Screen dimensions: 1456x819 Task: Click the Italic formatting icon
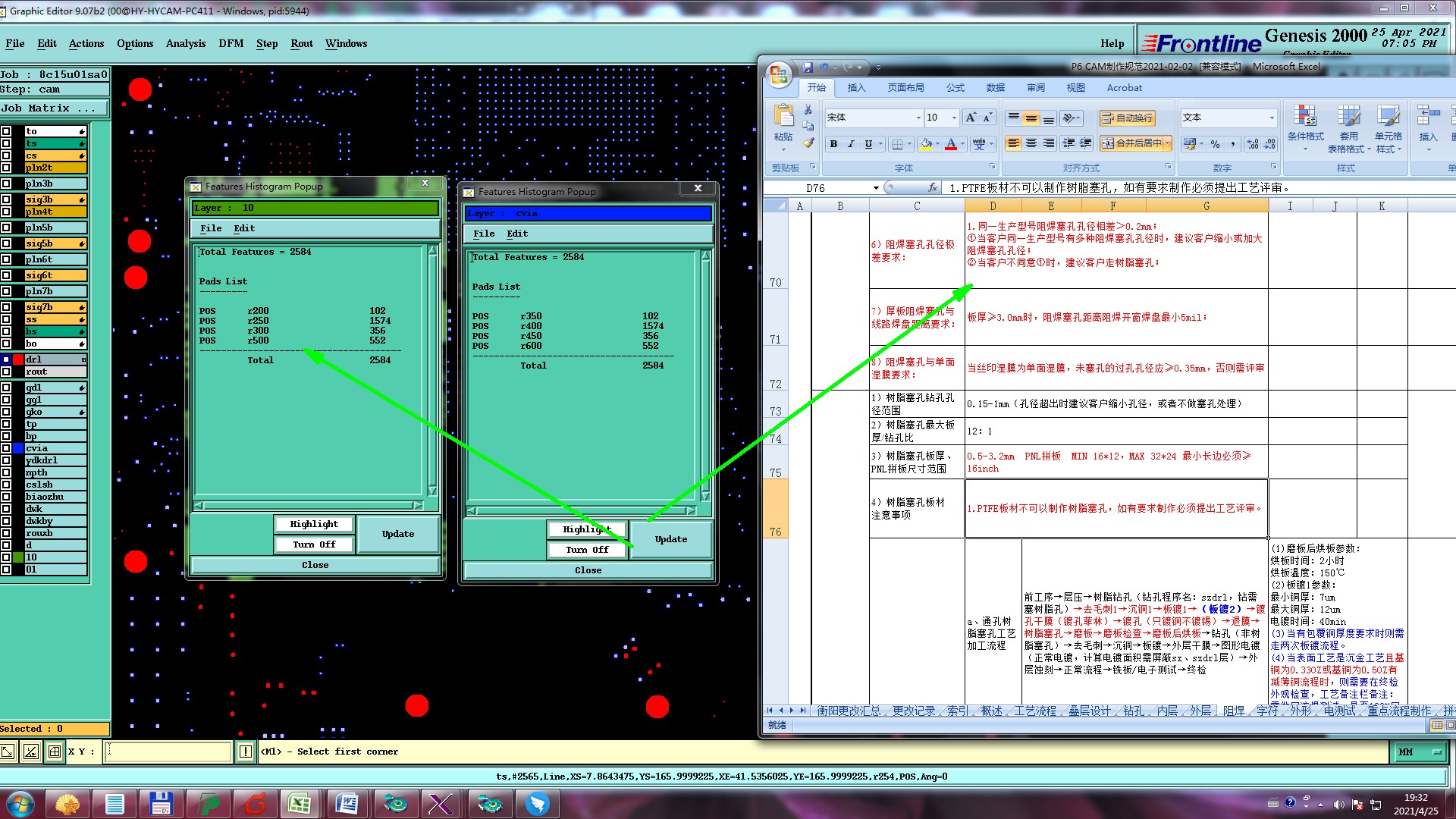(x=851, y=144)
